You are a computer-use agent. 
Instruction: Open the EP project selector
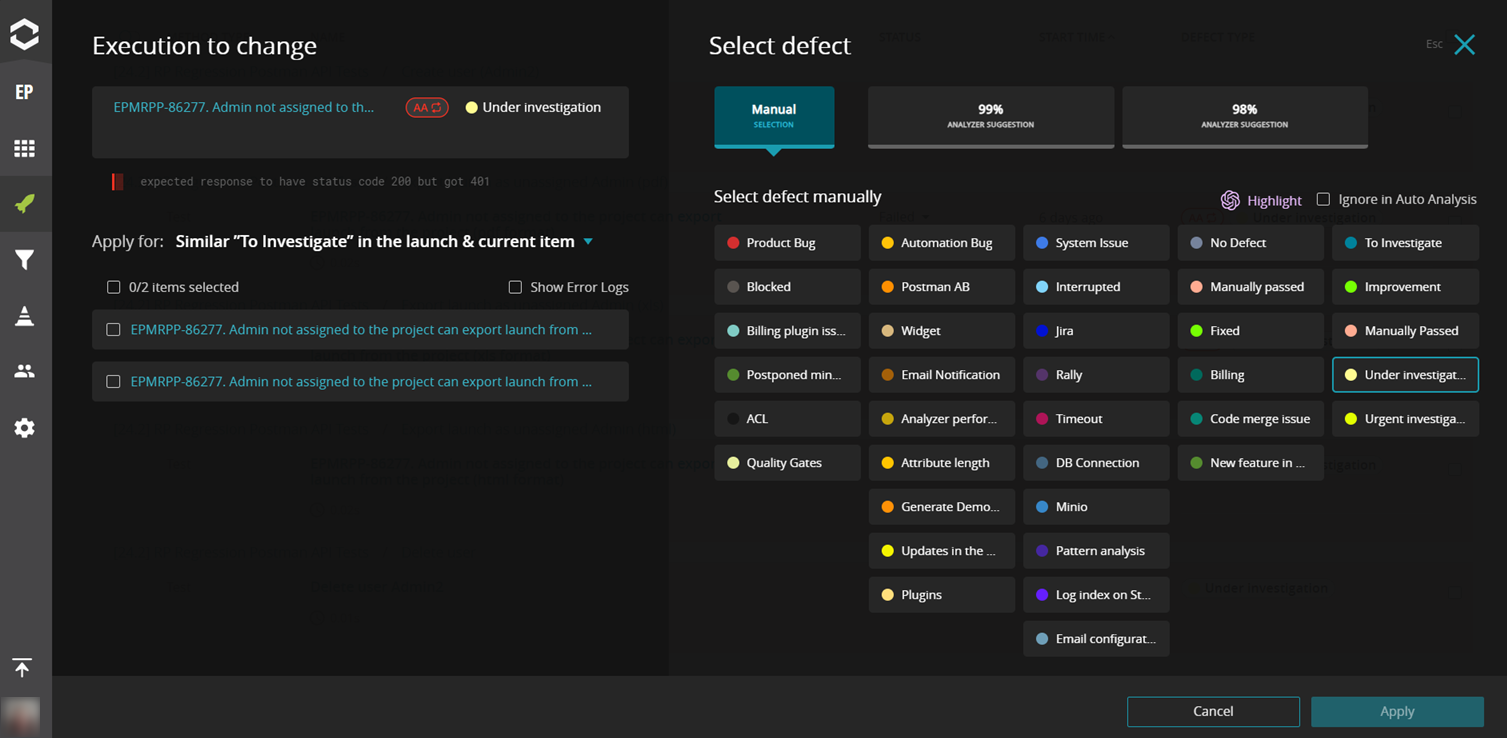pyautogui.click(x=24, y=92)
